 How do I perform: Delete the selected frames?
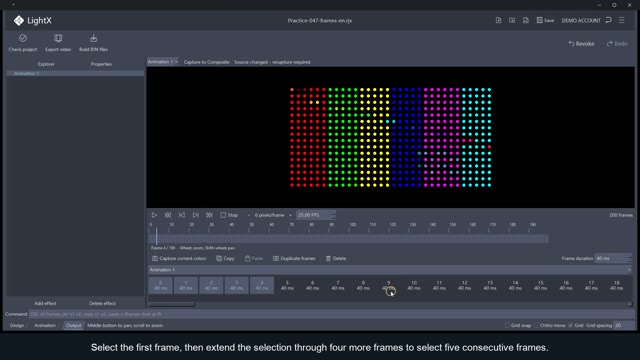(x=336, y=258)
